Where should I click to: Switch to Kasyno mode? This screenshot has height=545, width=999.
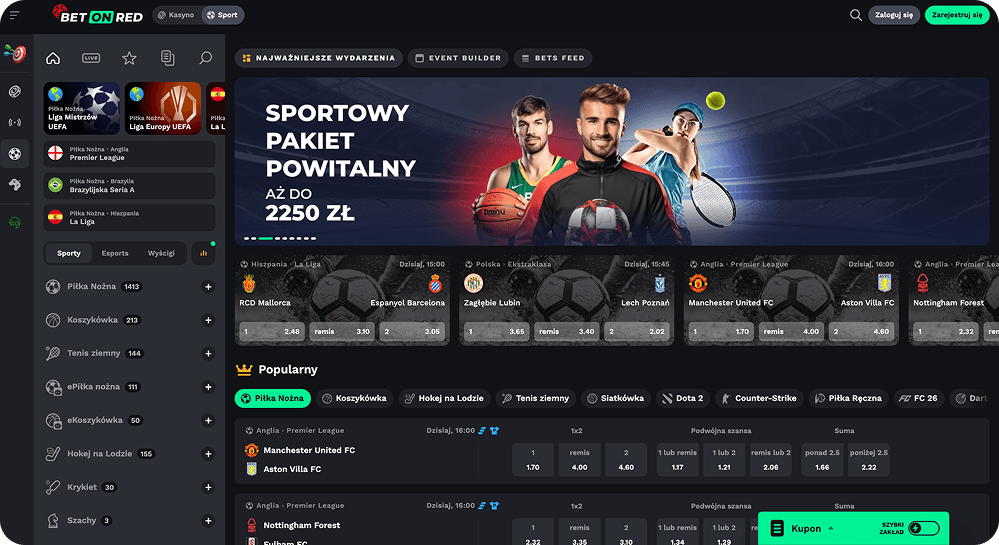coord(176,15)
